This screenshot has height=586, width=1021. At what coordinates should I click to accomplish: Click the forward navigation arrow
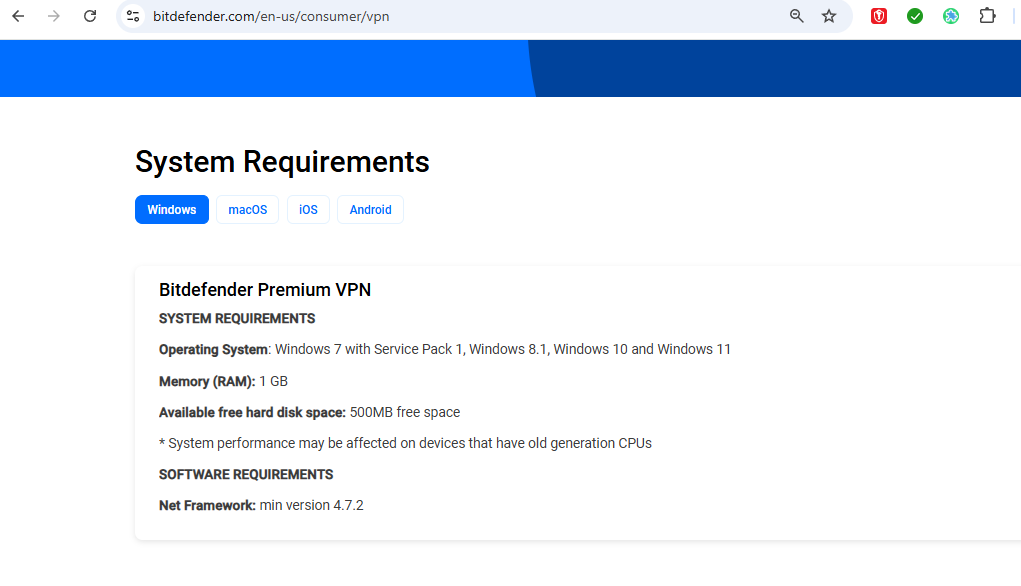pos(53,16)
